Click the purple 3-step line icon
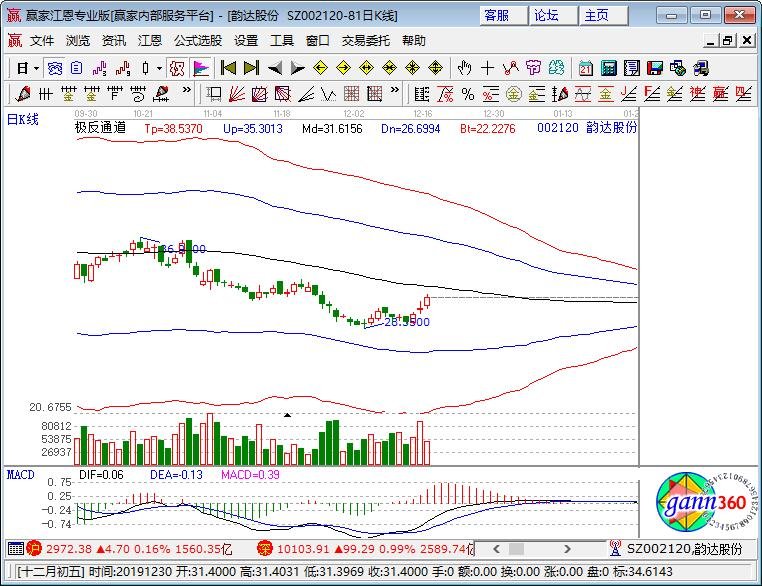 tap(100, 68)
